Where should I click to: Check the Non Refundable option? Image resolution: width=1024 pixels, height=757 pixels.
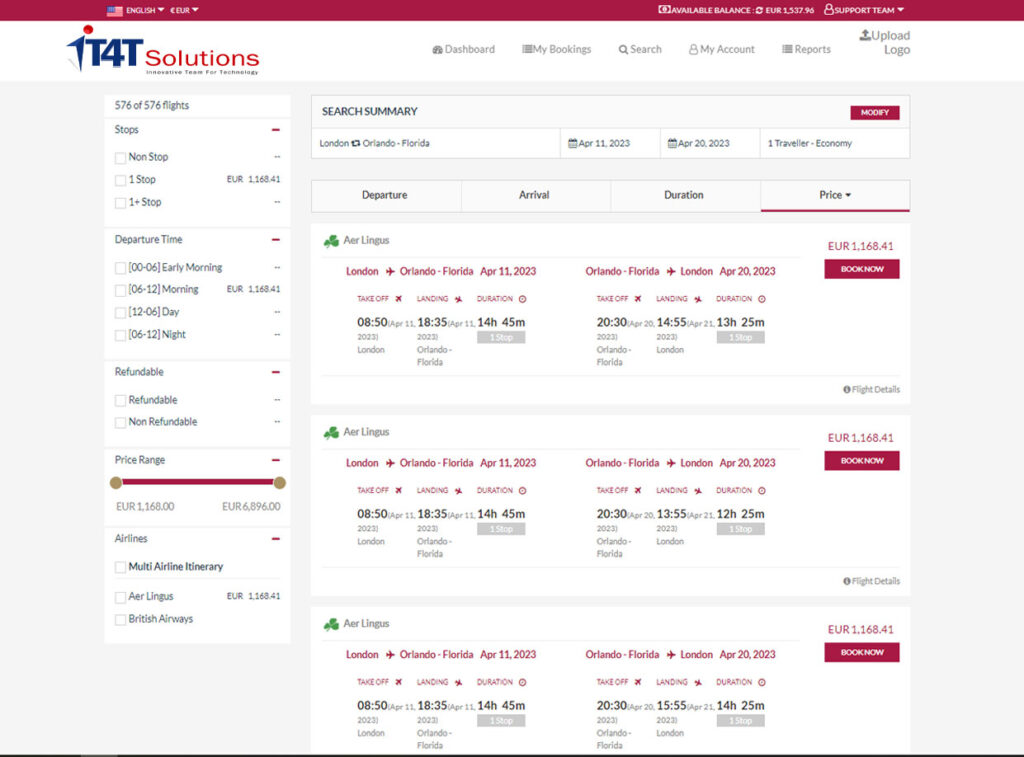120,423
